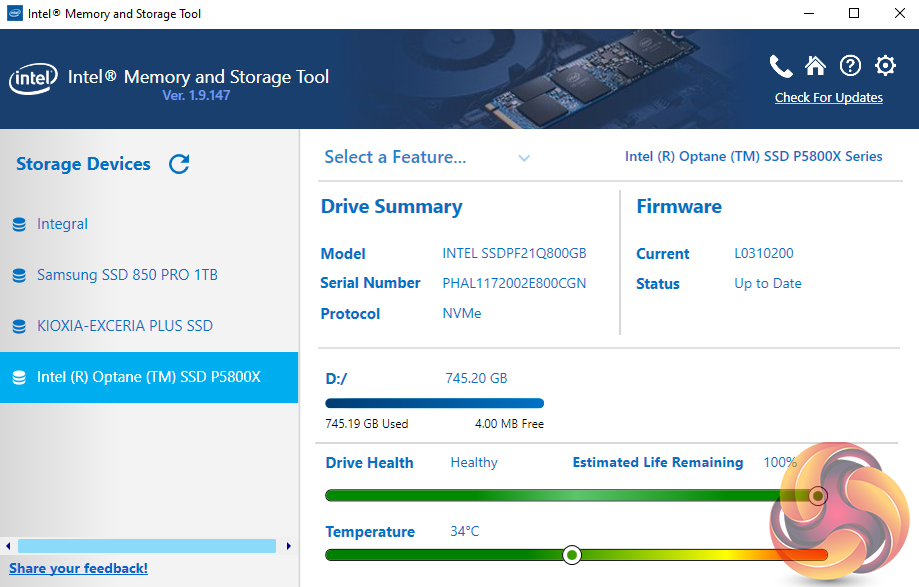919x587 pixels.
Task: Click the phone contact support icon
Action: [x=780, y=66]
